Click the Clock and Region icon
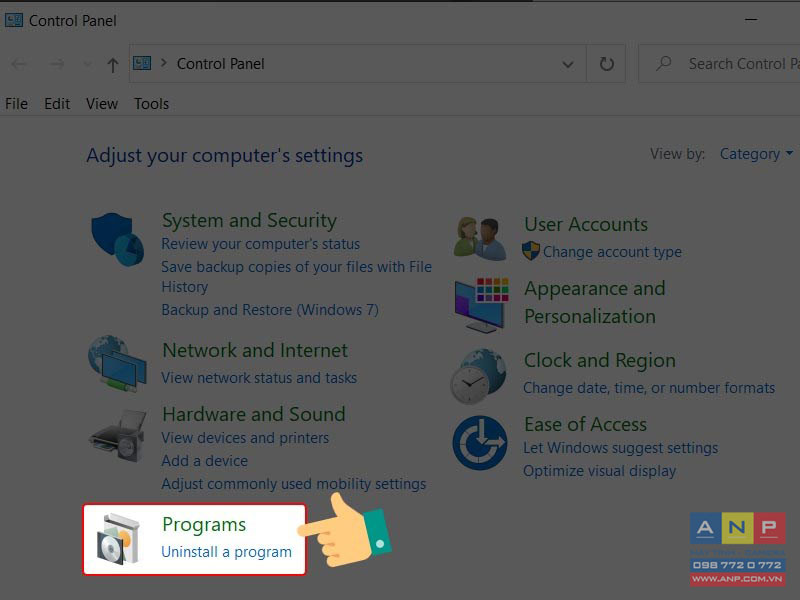The width and height of the screenshot is (800, 600). coord(479,376)
